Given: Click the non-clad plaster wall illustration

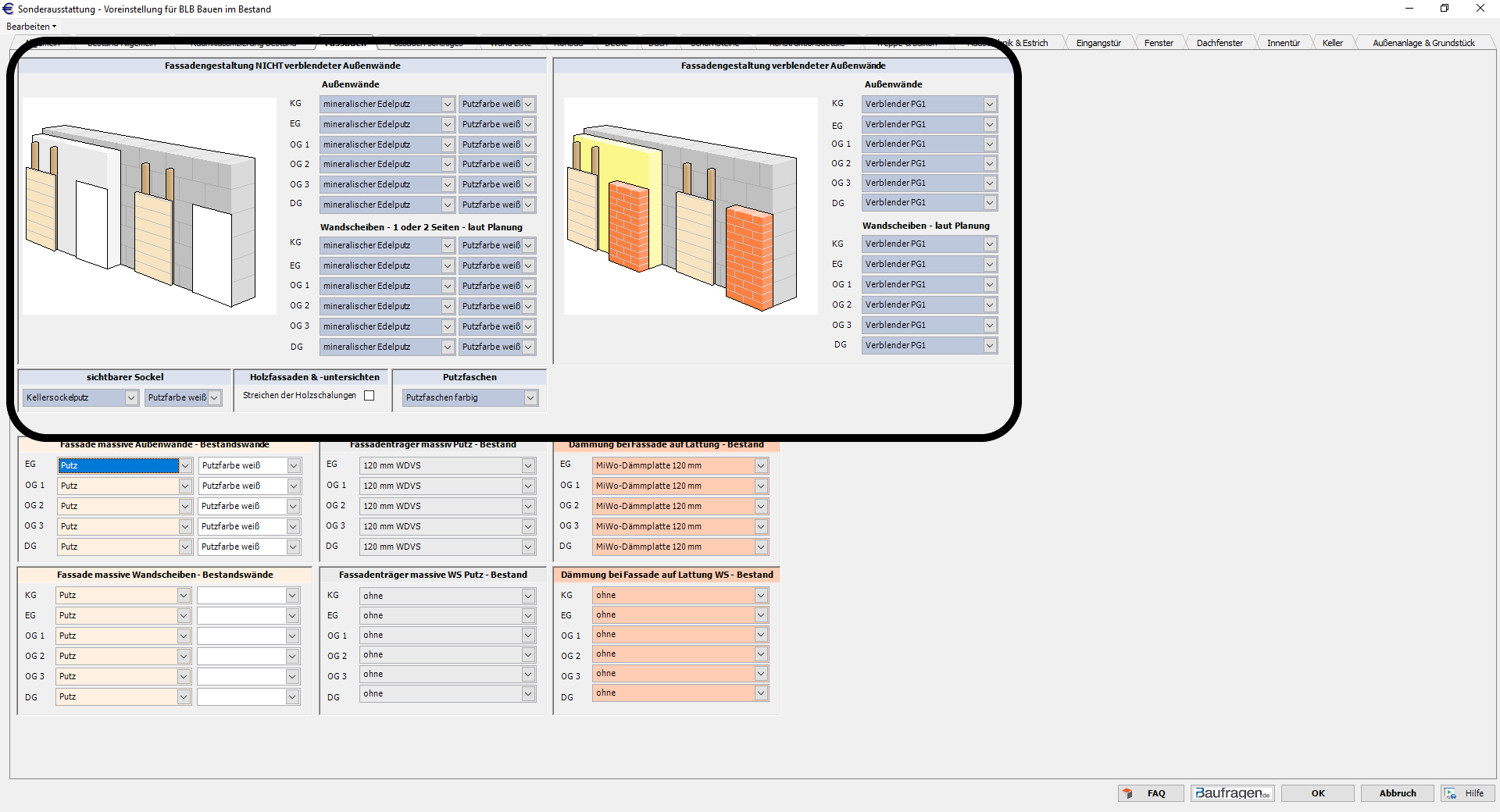Looking at the screenshot, I should click(x=148, y=206).
